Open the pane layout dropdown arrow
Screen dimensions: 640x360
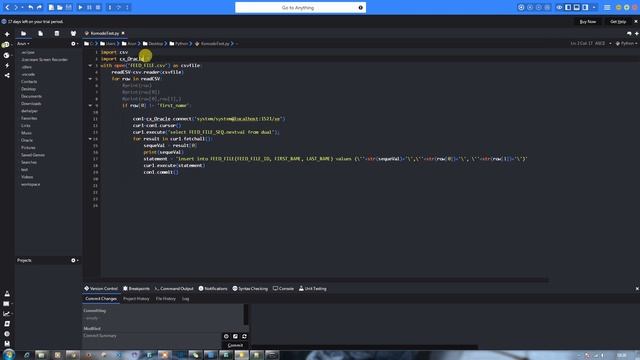[594, 7]
